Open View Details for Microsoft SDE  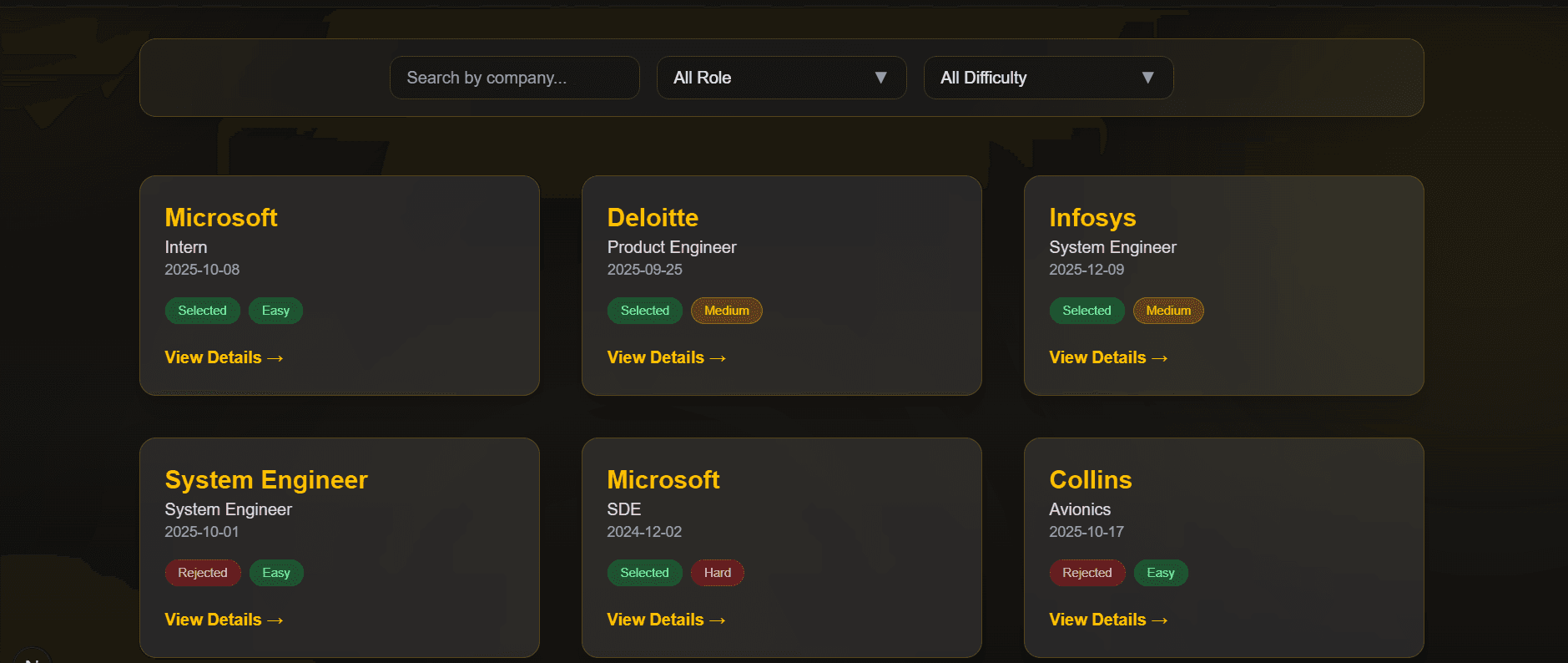pos(666,620)
